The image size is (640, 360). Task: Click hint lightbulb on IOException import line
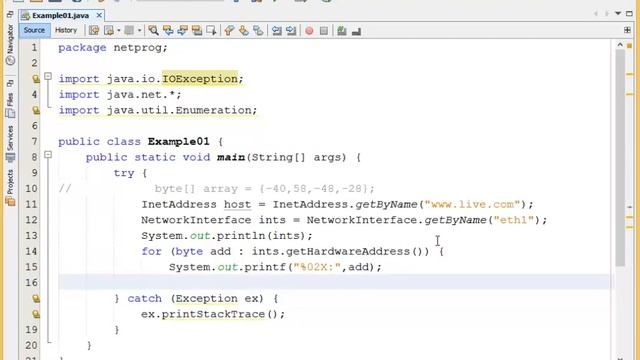[36, 79]
